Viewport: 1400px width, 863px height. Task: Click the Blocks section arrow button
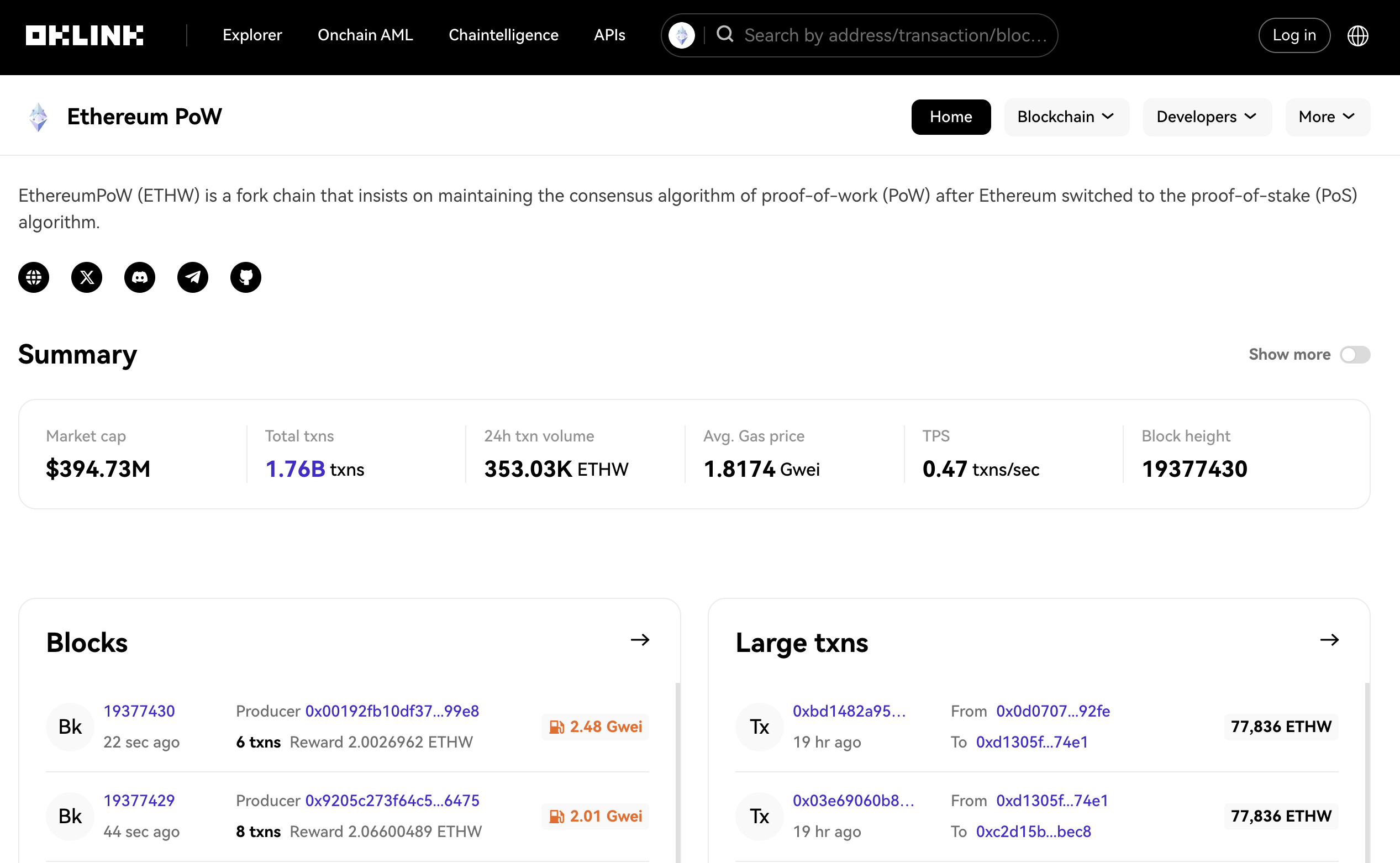tap(641, 640)
